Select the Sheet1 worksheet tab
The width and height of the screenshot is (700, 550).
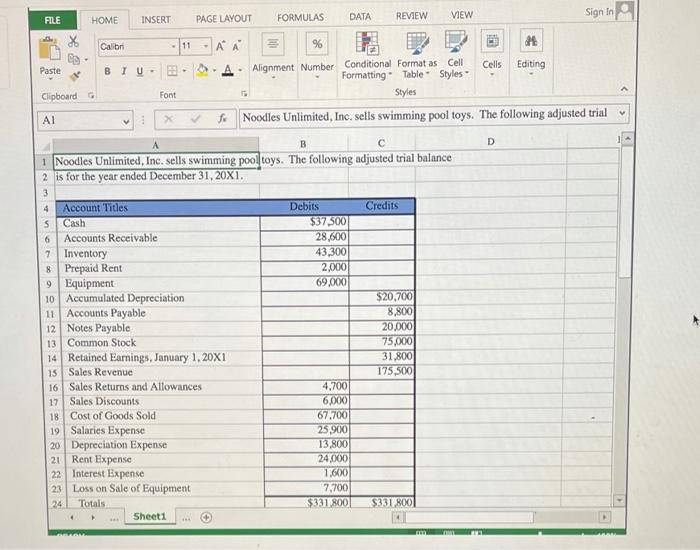pos(150,517)
